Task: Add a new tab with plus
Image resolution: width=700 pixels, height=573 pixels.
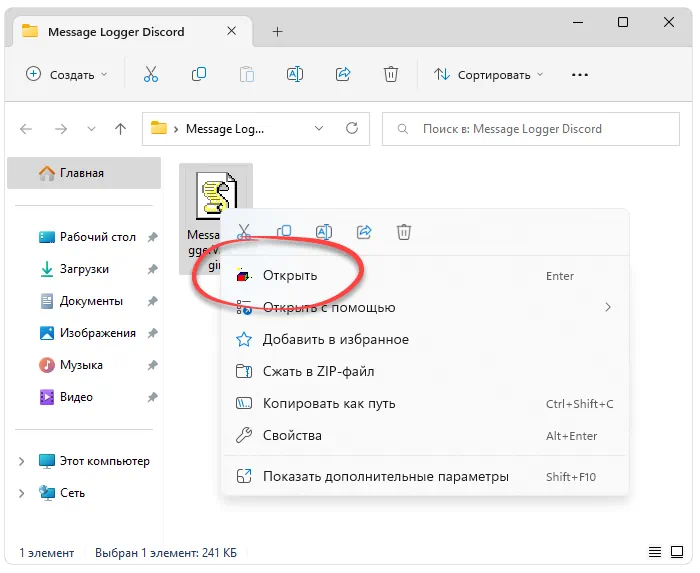Action: pyautogui.click(x=277, y=32)
